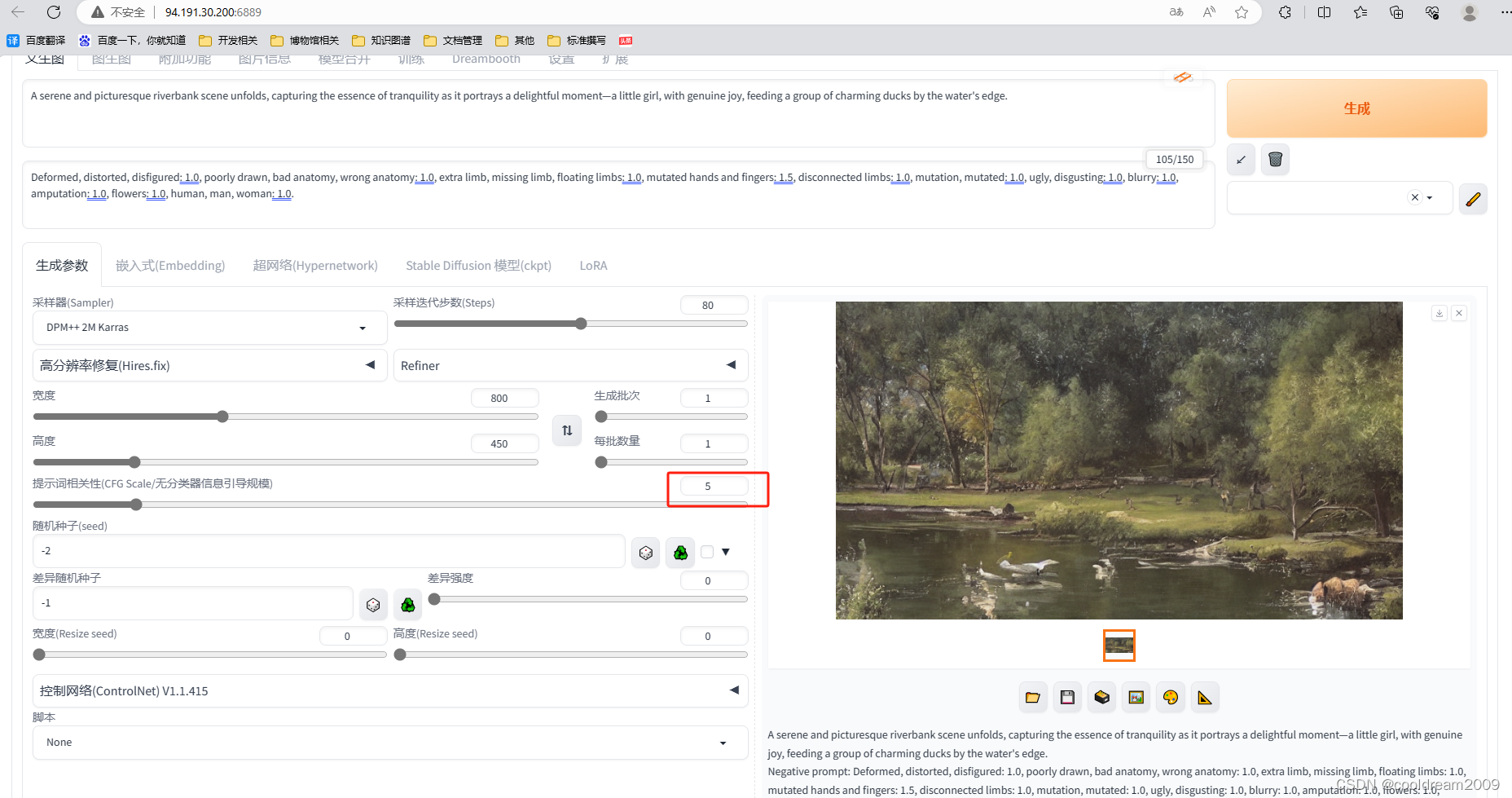Switch to the Embedding tab
1512x798 pixels.
(170, 266)
